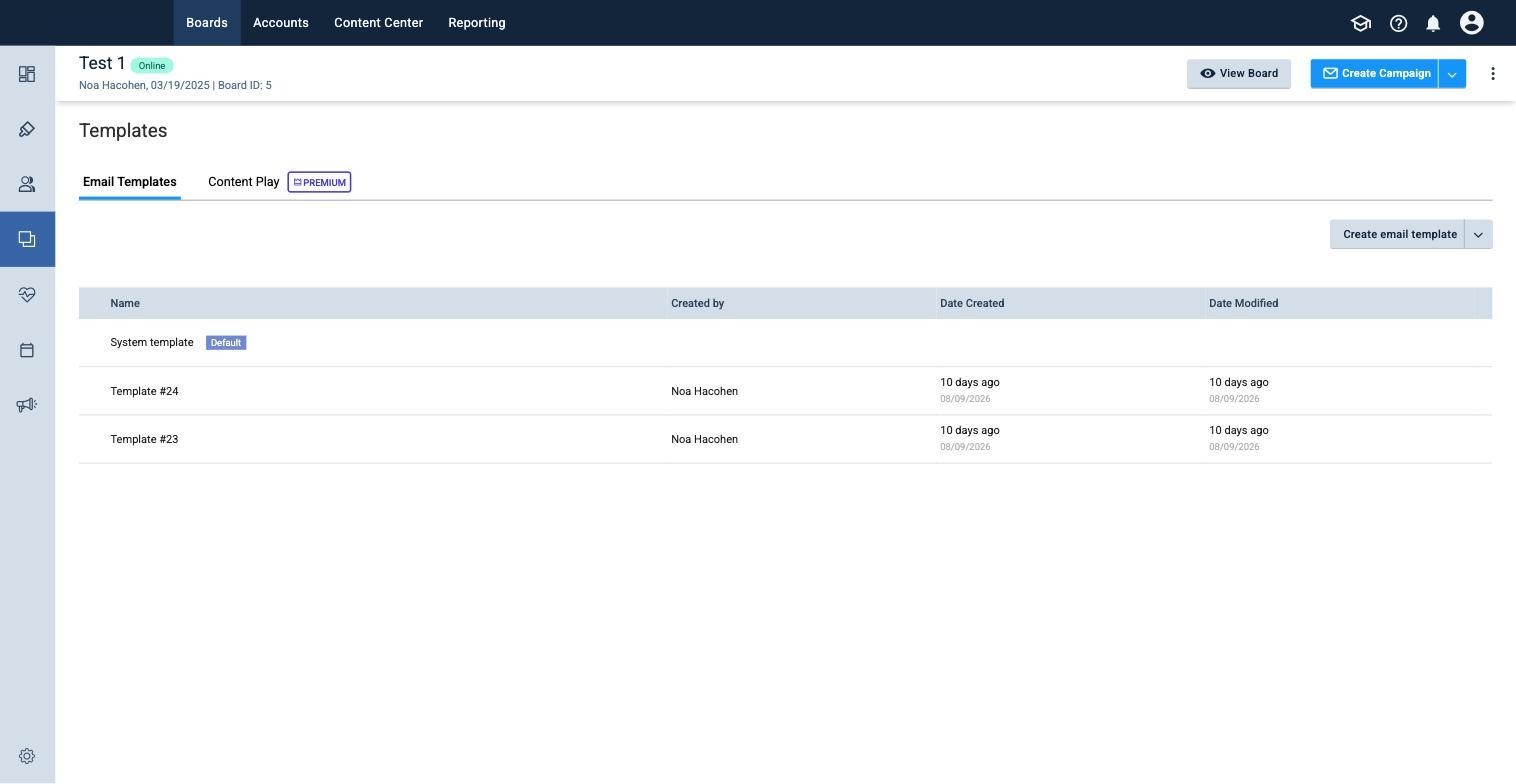Screen dimensions: 1516x784
Task: Open the help question mark icon
Action: click(x=1398, y=23)
